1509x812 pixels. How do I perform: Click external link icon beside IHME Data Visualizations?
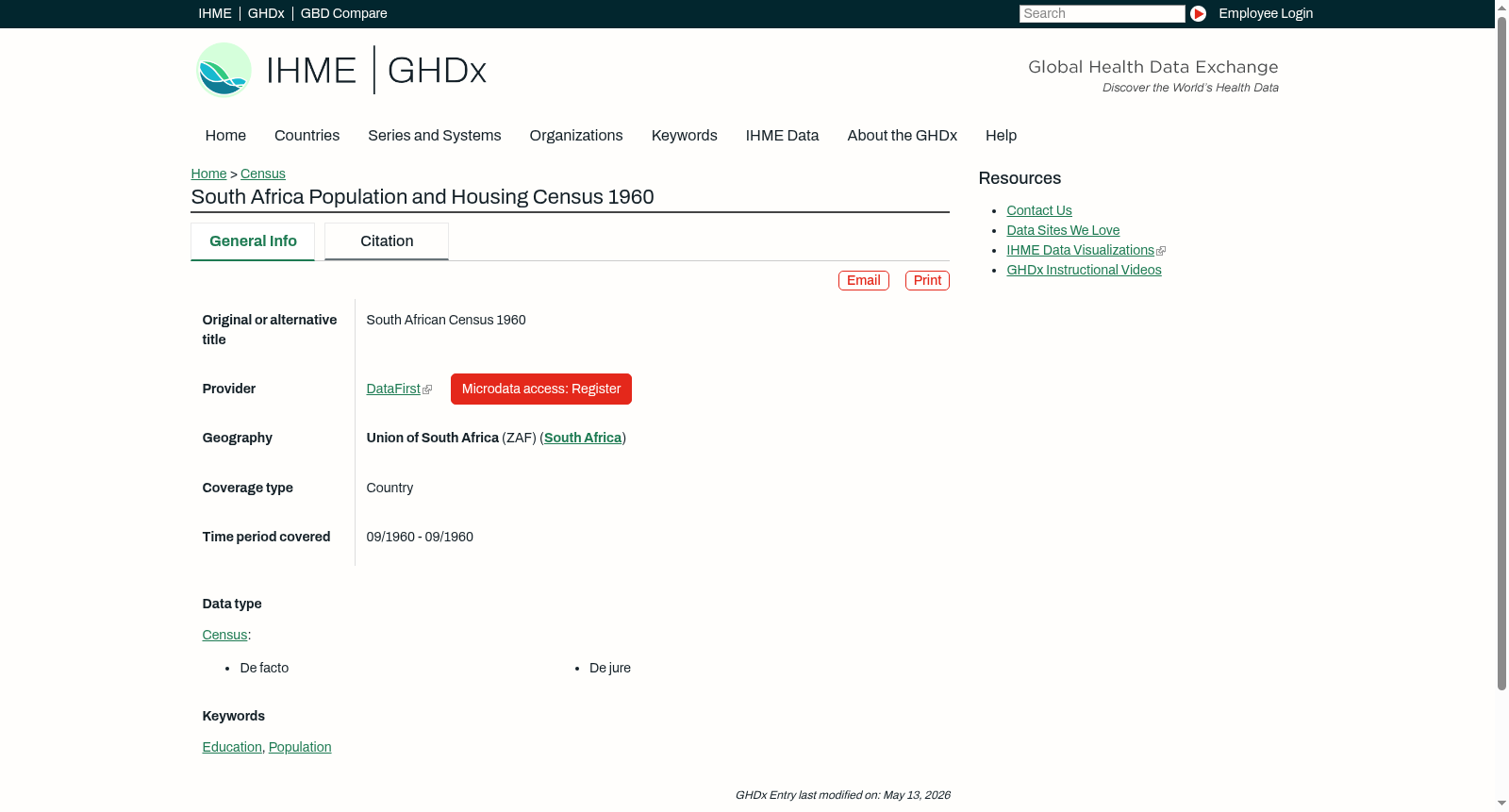[1161, 251]
